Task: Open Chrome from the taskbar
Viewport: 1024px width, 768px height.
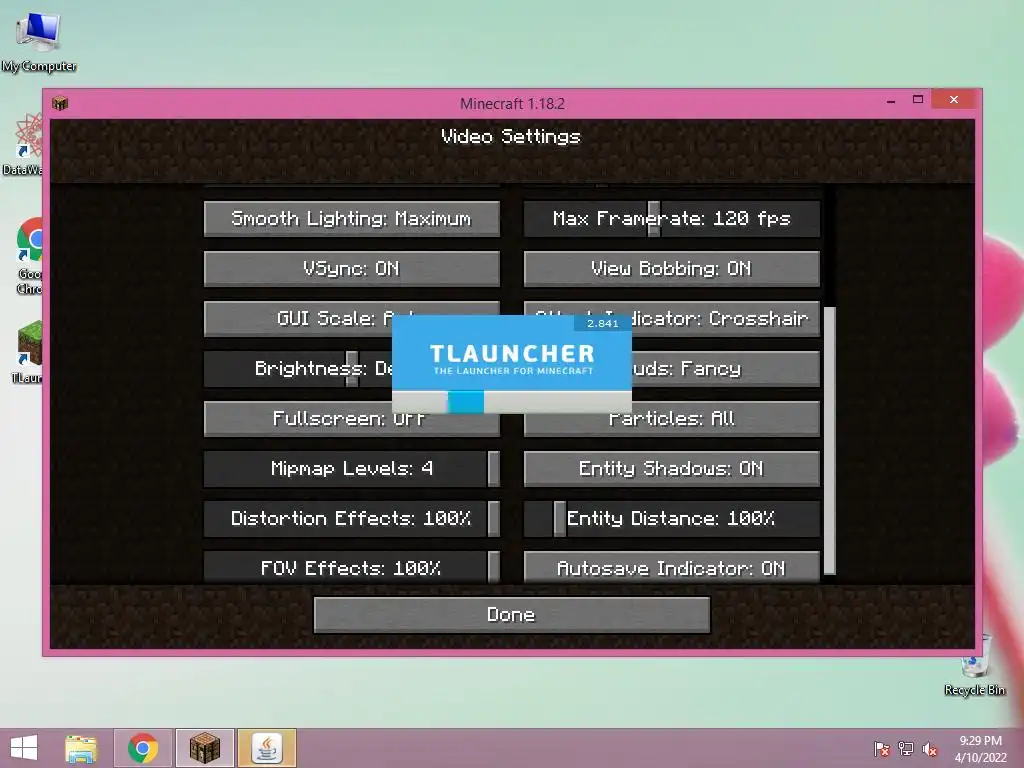Action: point(143,748)
